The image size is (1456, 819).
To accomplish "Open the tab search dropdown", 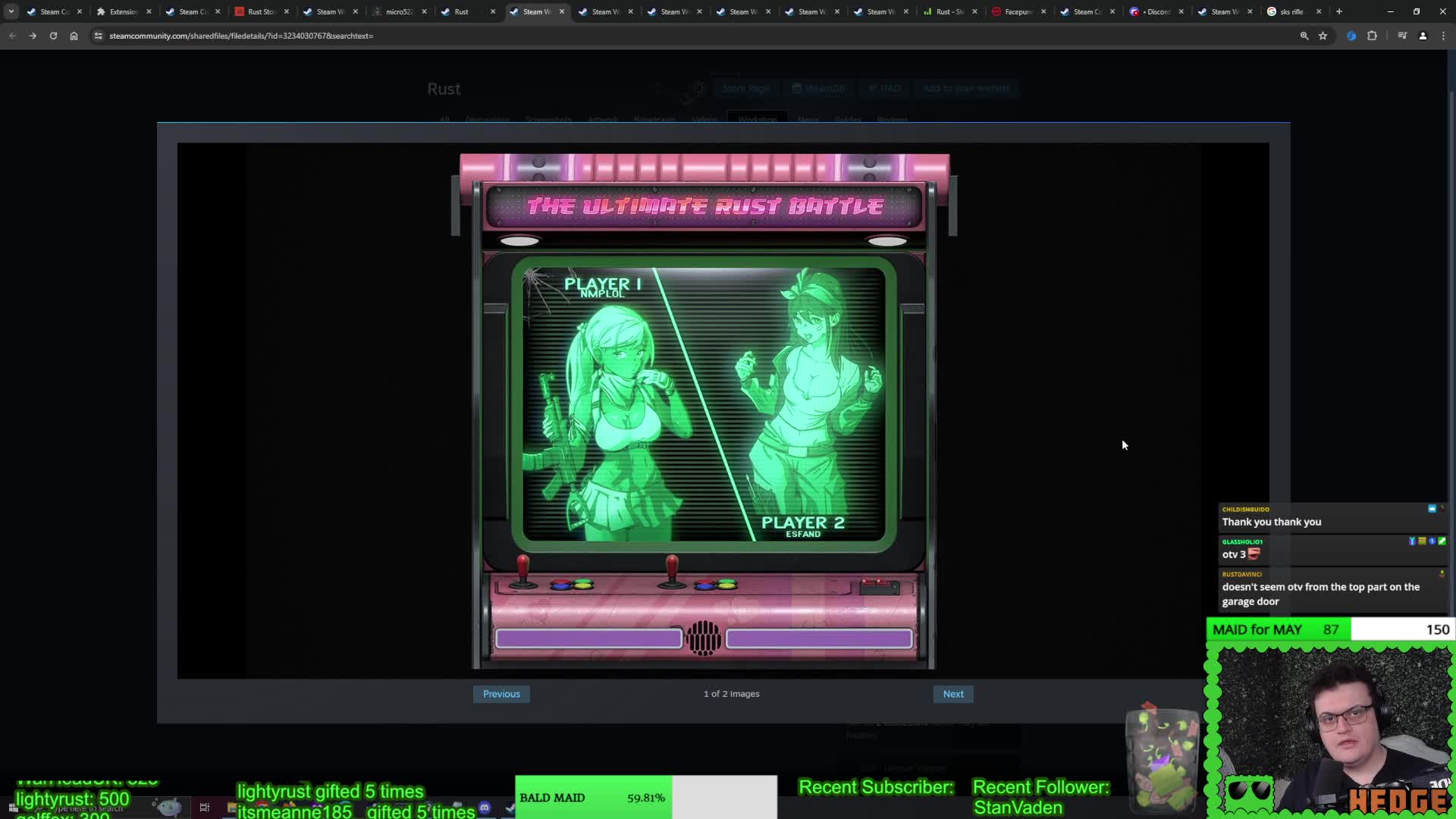I will point(11,11).
